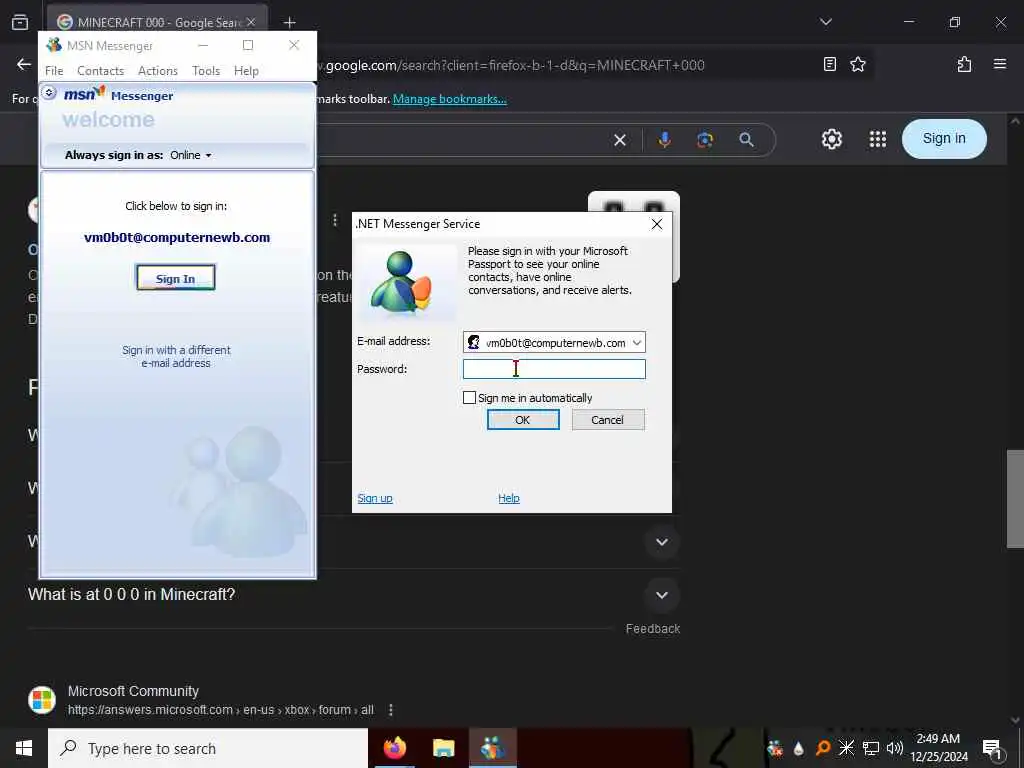This screenshot has height=768, width=1024.
Task: Click OK in .NET Messenger Service dialog
Action: [522, 420]
